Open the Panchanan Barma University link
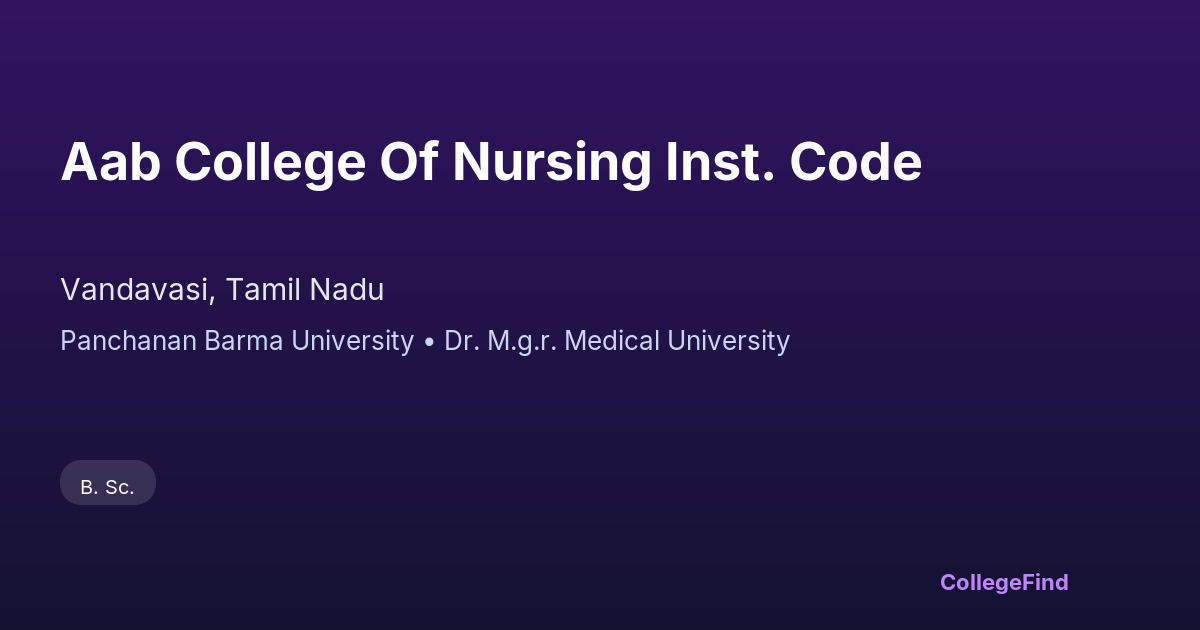 237,341
